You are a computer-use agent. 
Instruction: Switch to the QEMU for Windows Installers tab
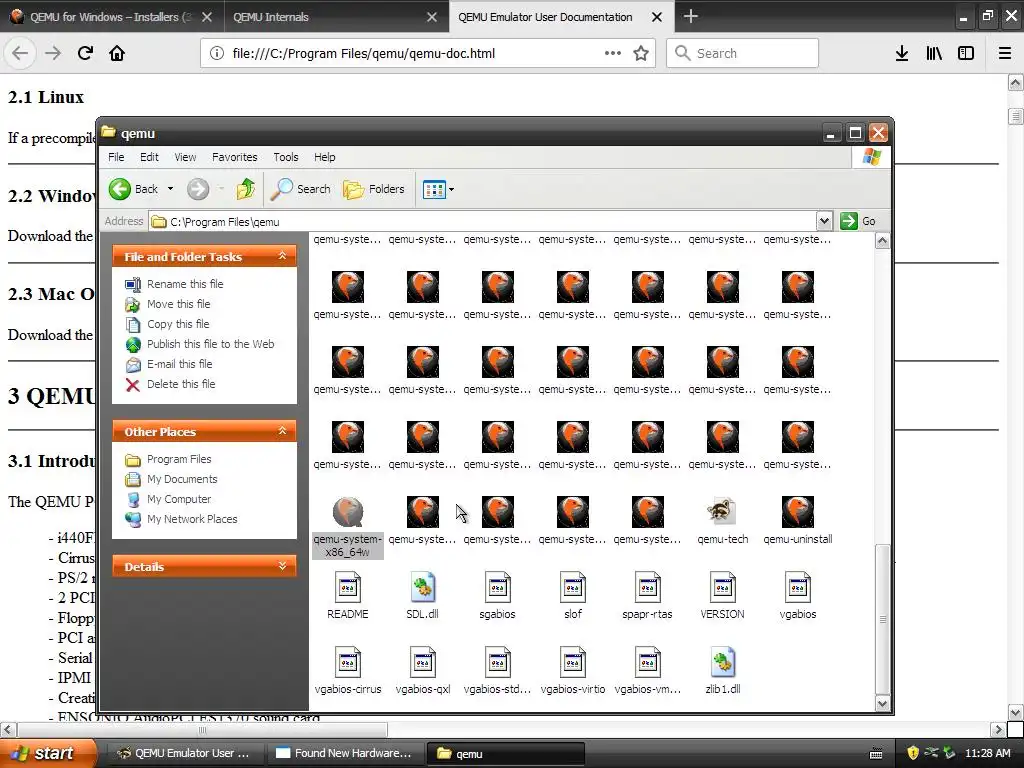pyautogui.click(x=111, y=17)
